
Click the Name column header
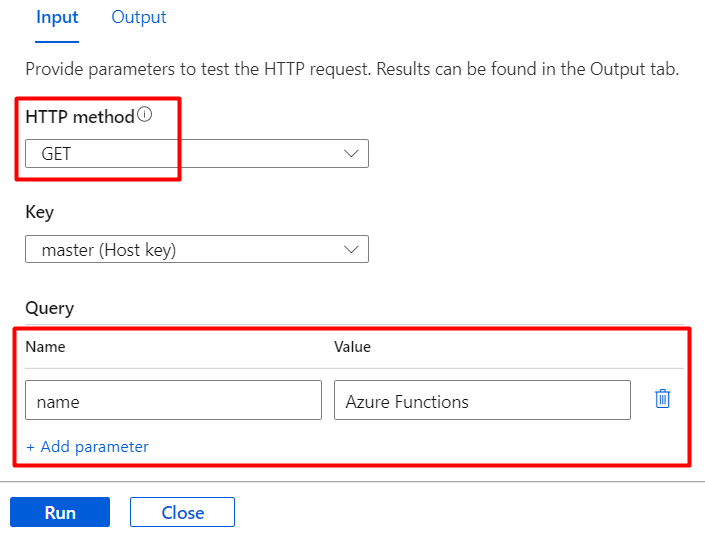click(45, 347)
